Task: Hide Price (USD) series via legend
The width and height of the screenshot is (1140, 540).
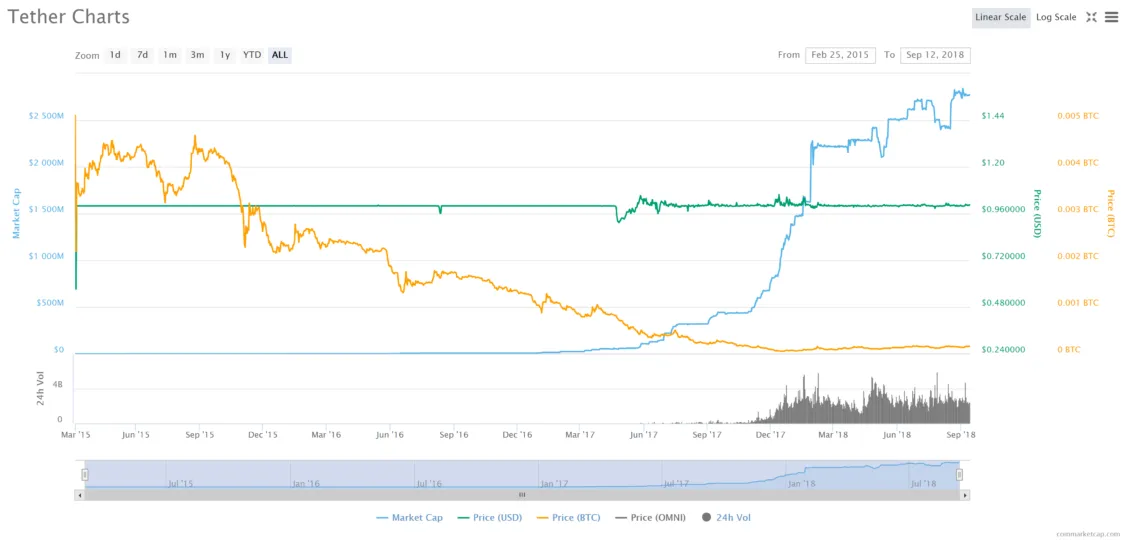Action: tap(489, 517)
